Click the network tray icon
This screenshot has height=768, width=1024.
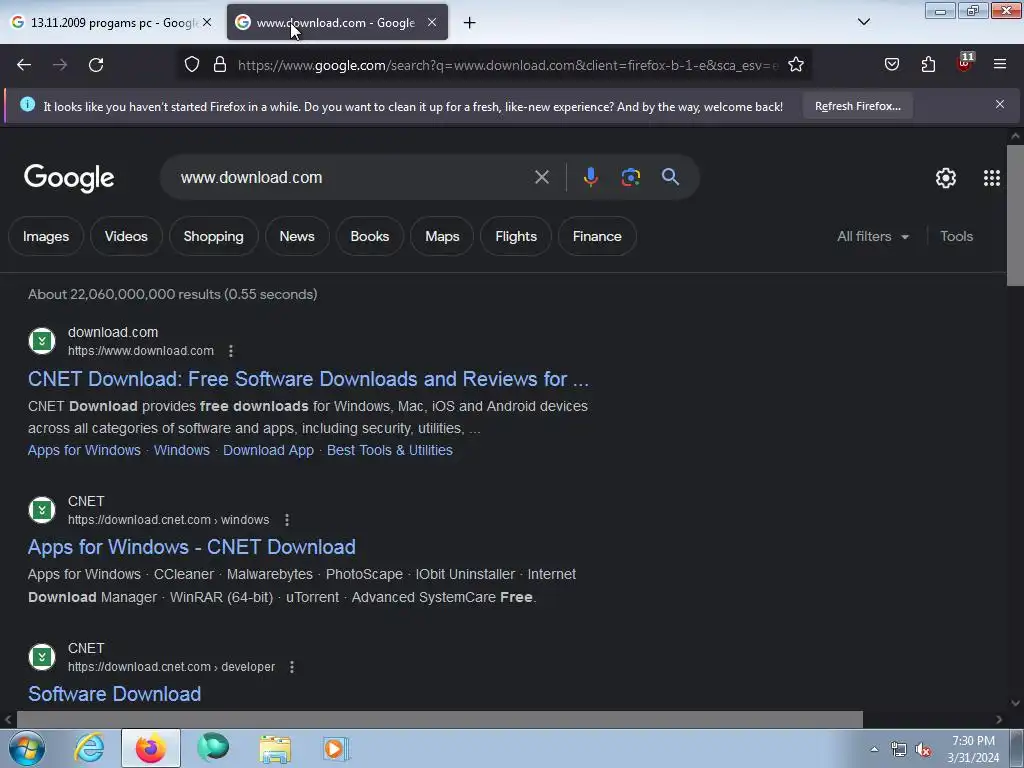(x=899, y=750)
